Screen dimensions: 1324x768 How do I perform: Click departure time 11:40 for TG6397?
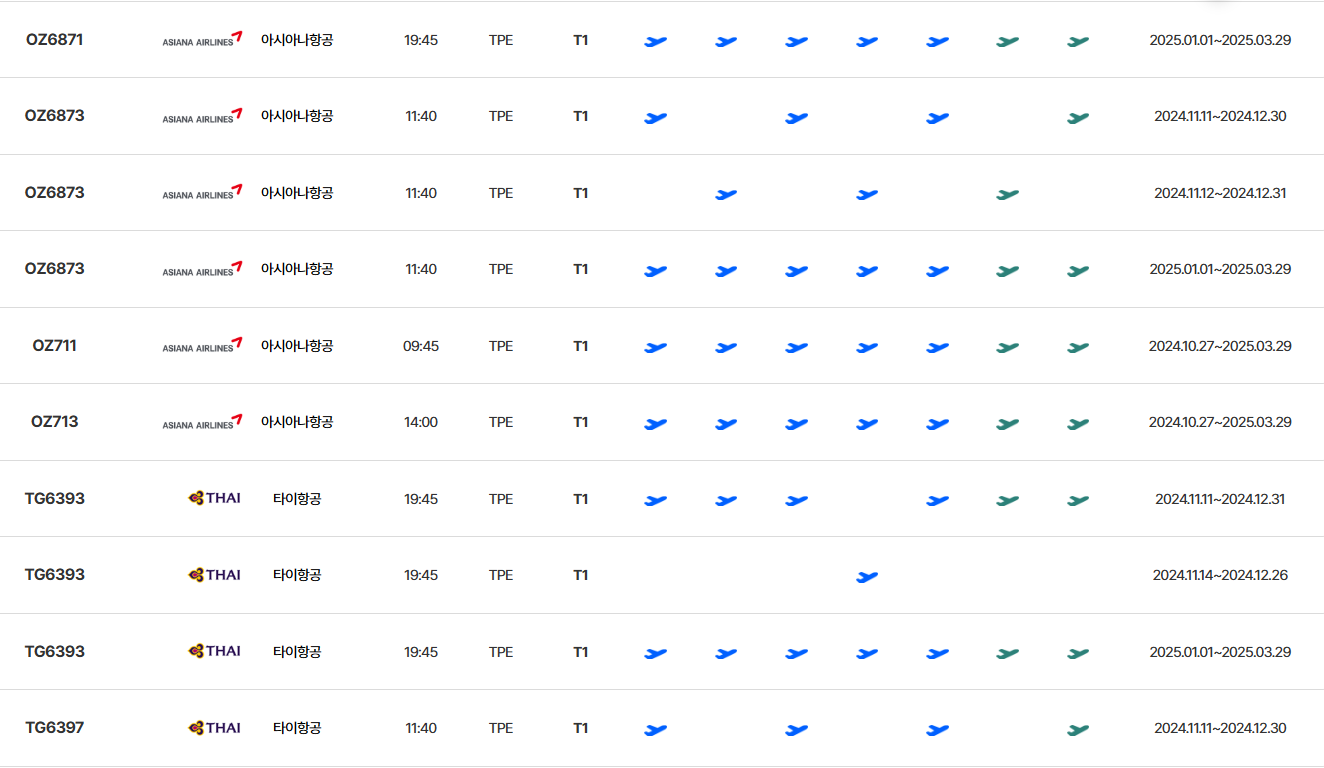pyautogui.click(x=421, y=728)
